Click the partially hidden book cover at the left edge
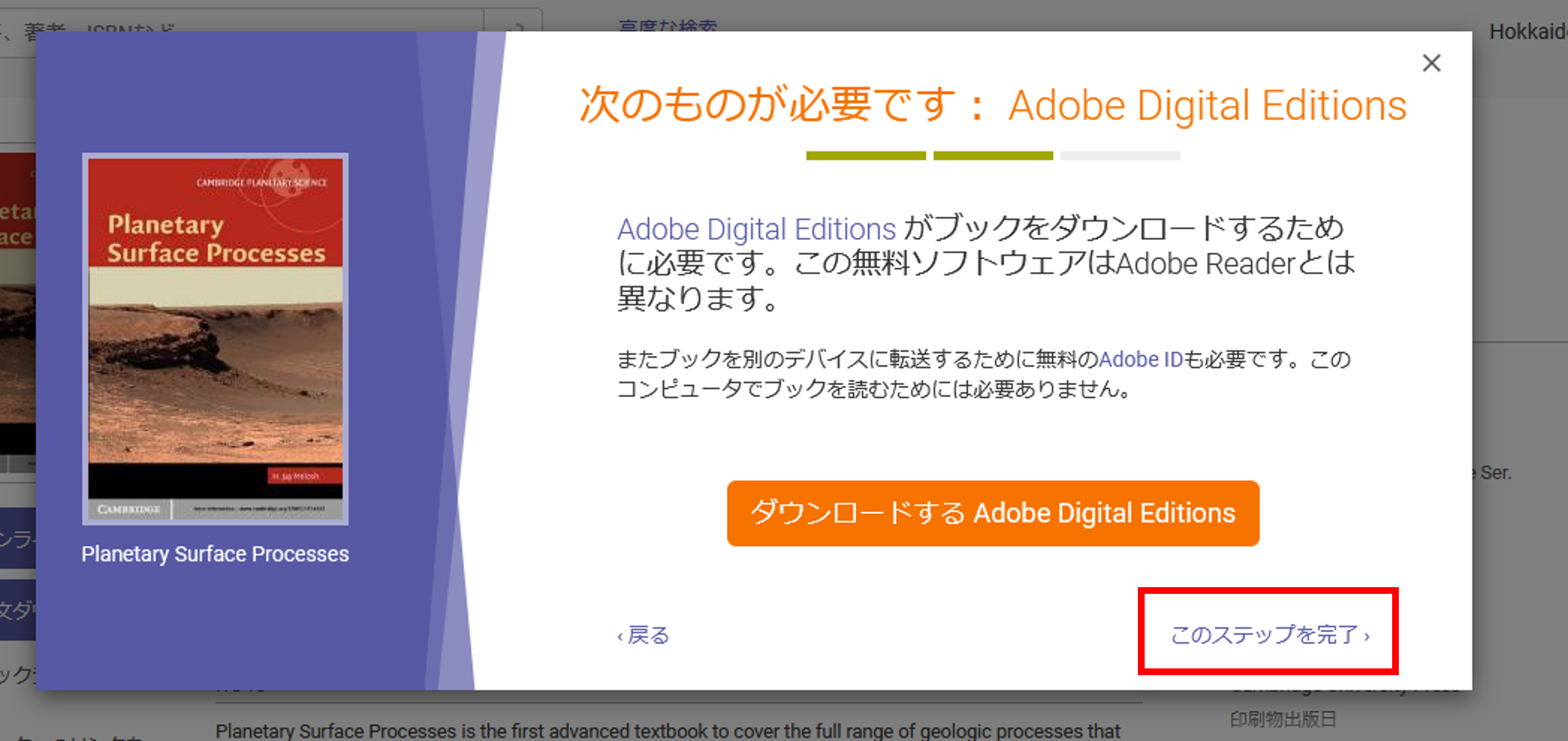 point(17,304)
